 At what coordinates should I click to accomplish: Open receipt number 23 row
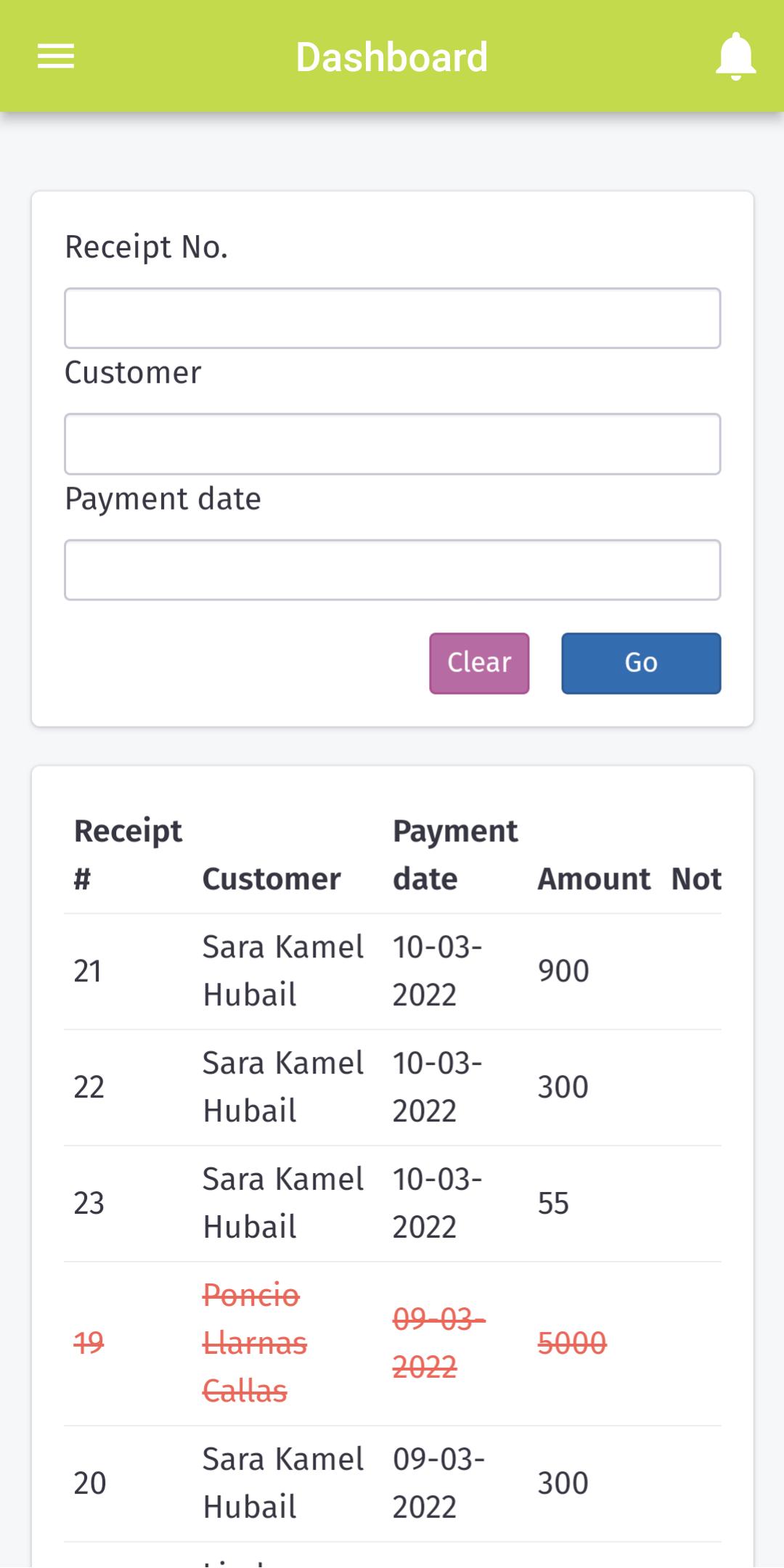coord(393,1204)
